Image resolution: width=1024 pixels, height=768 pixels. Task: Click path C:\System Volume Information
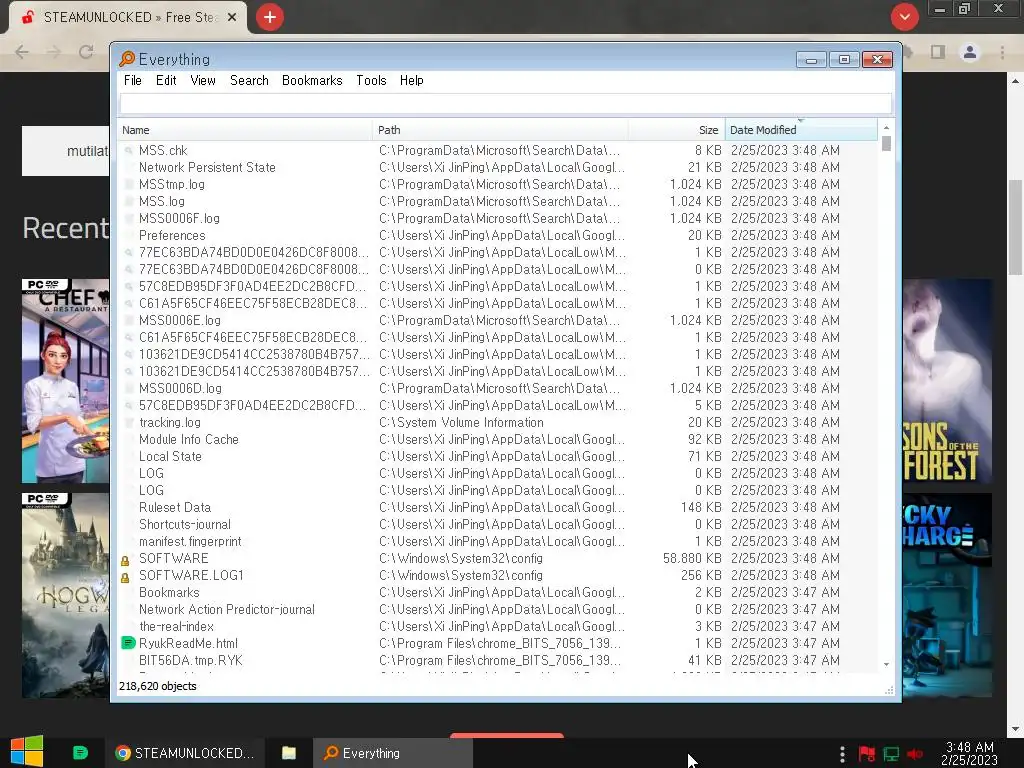[461, 423]
